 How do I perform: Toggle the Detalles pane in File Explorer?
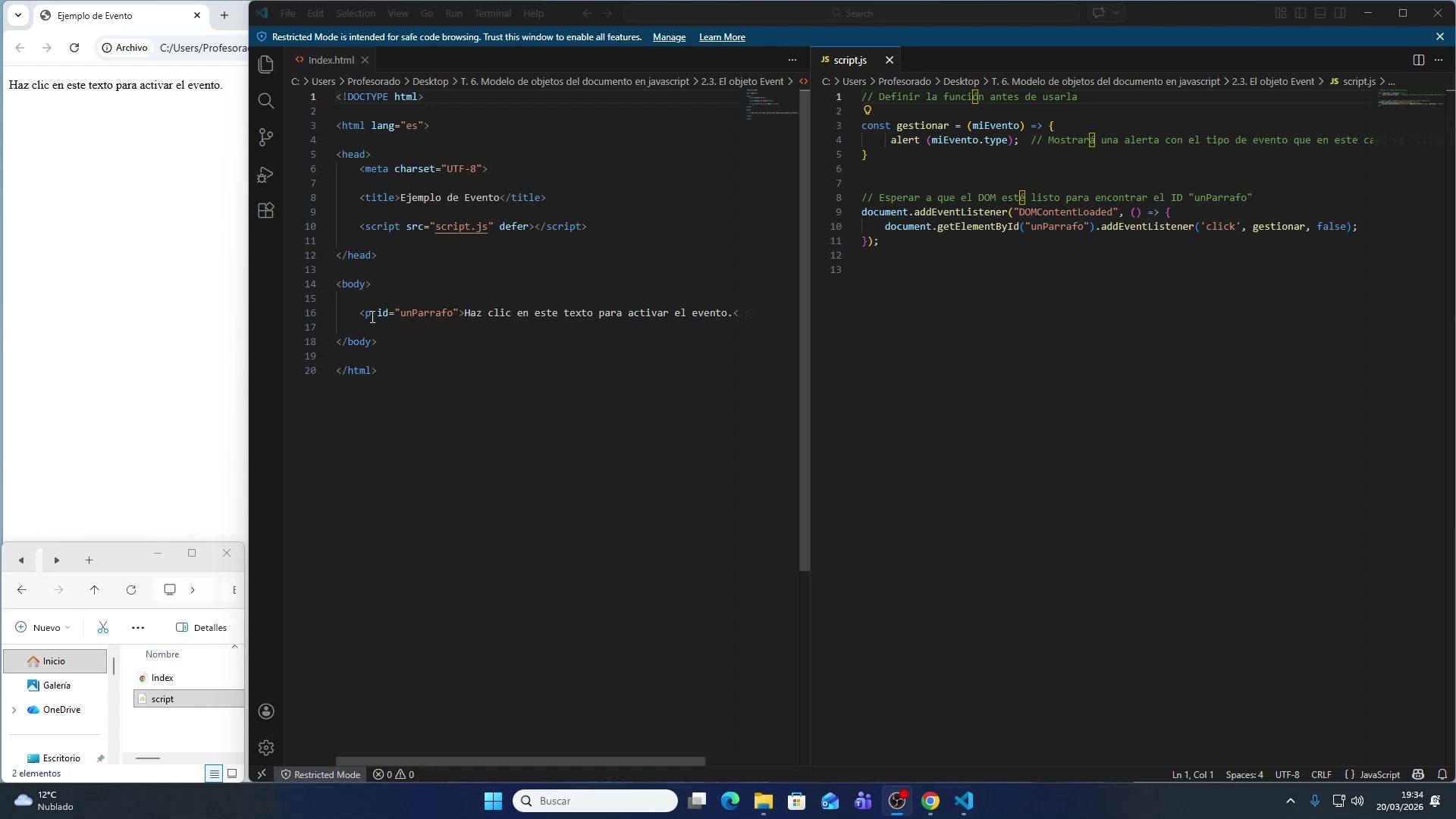pos(201,628)
